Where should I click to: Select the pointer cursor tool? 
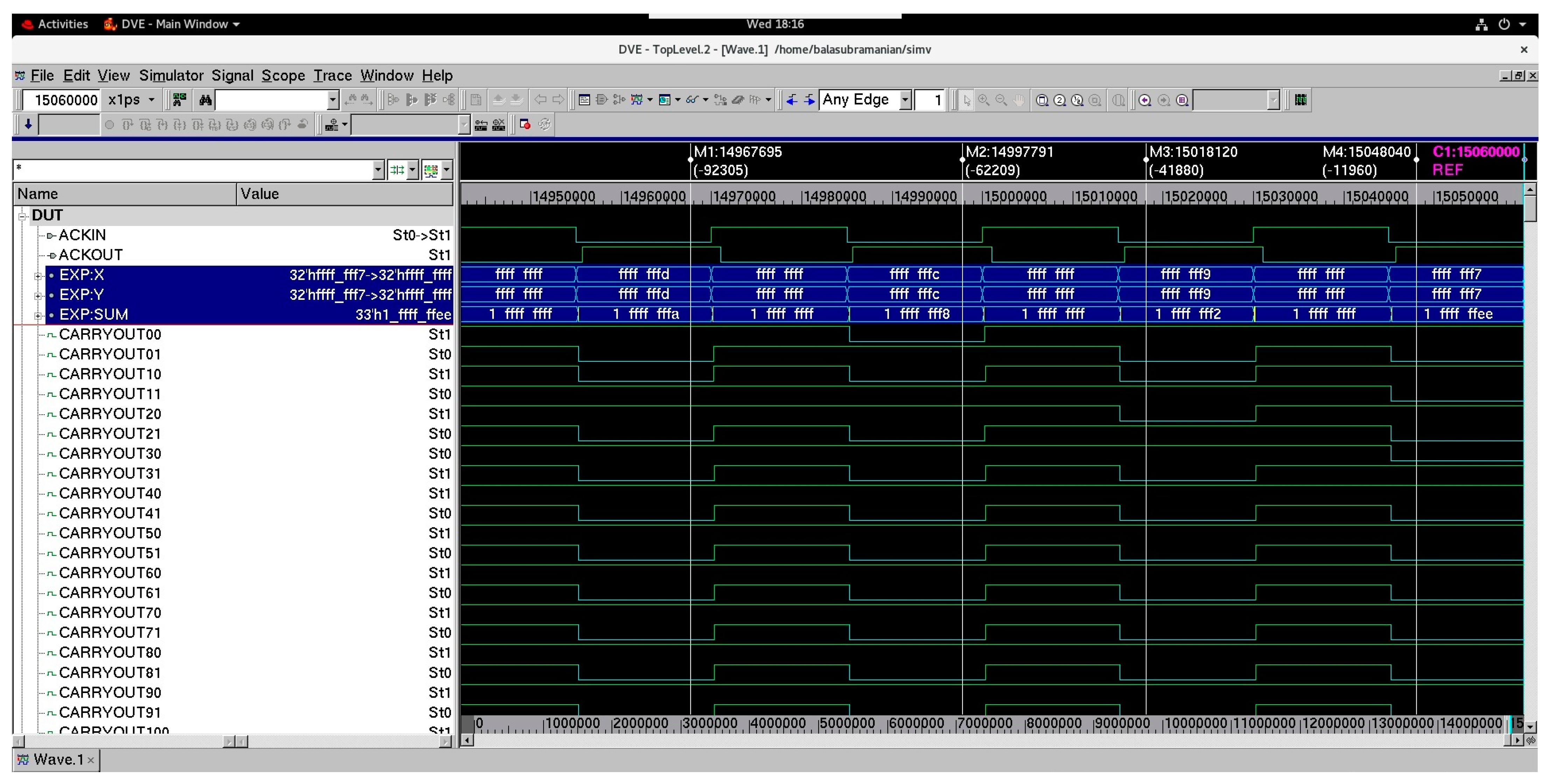966,100
